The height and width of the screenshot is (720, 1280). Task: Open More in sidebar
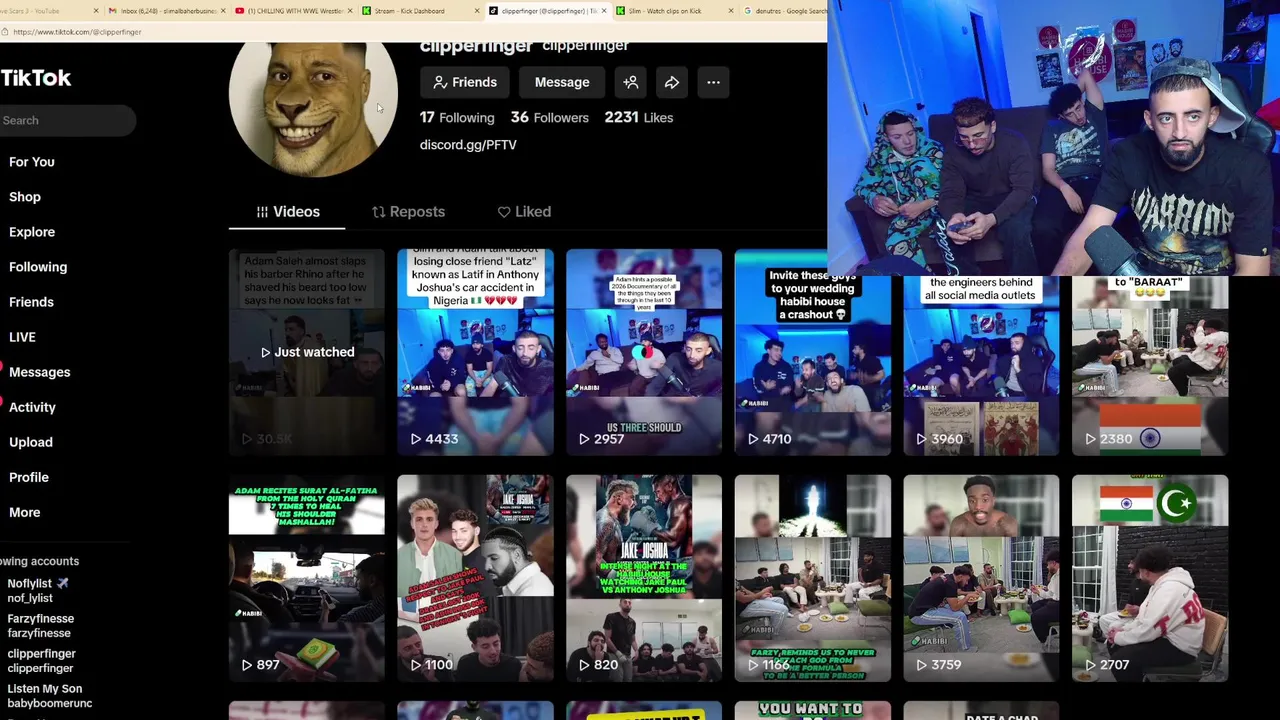click(x=24, y=512)
